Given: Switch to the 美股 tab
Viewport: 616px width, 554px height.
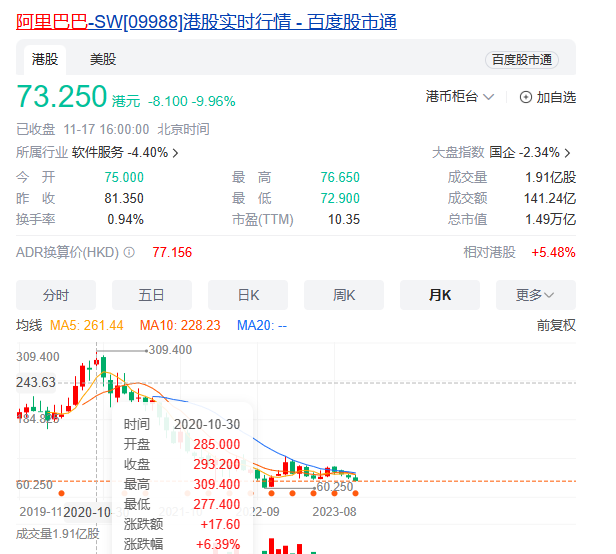Looking at the screenshot, I should pos(103,60).
